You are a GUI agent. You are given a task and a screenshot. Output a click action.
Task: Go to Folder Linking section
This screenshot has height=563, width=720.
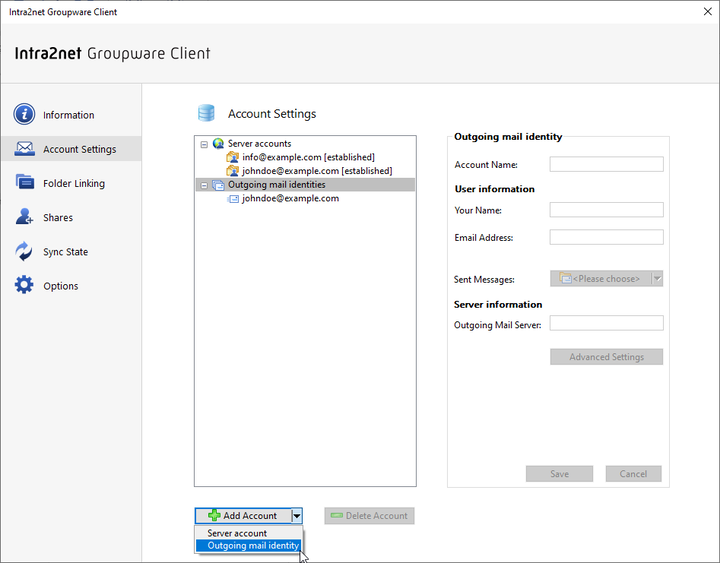coord(71,183)
